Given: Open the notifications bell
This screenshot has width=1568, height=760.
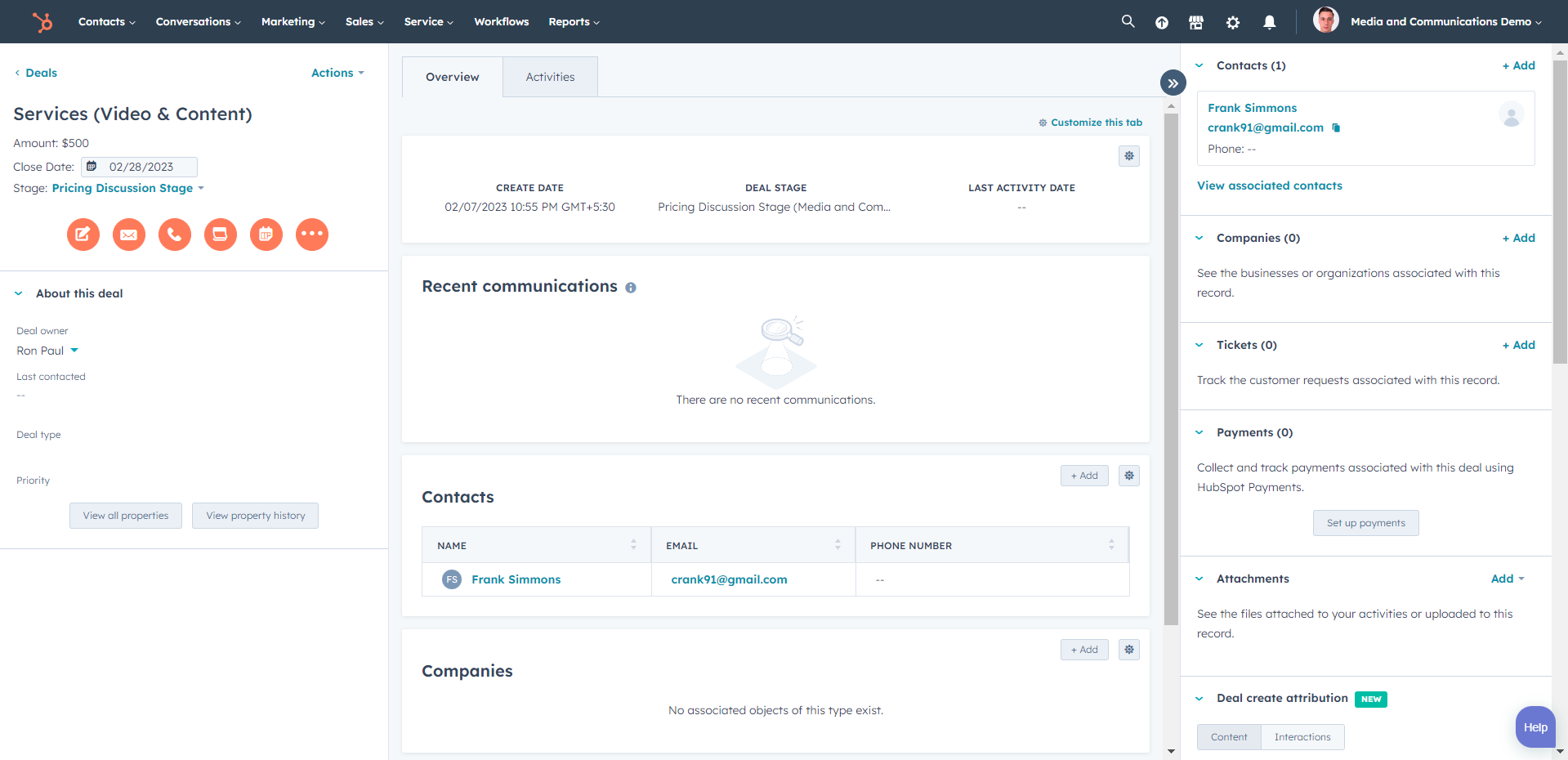Looking at the screenshot, I should tap(1270, 22).
